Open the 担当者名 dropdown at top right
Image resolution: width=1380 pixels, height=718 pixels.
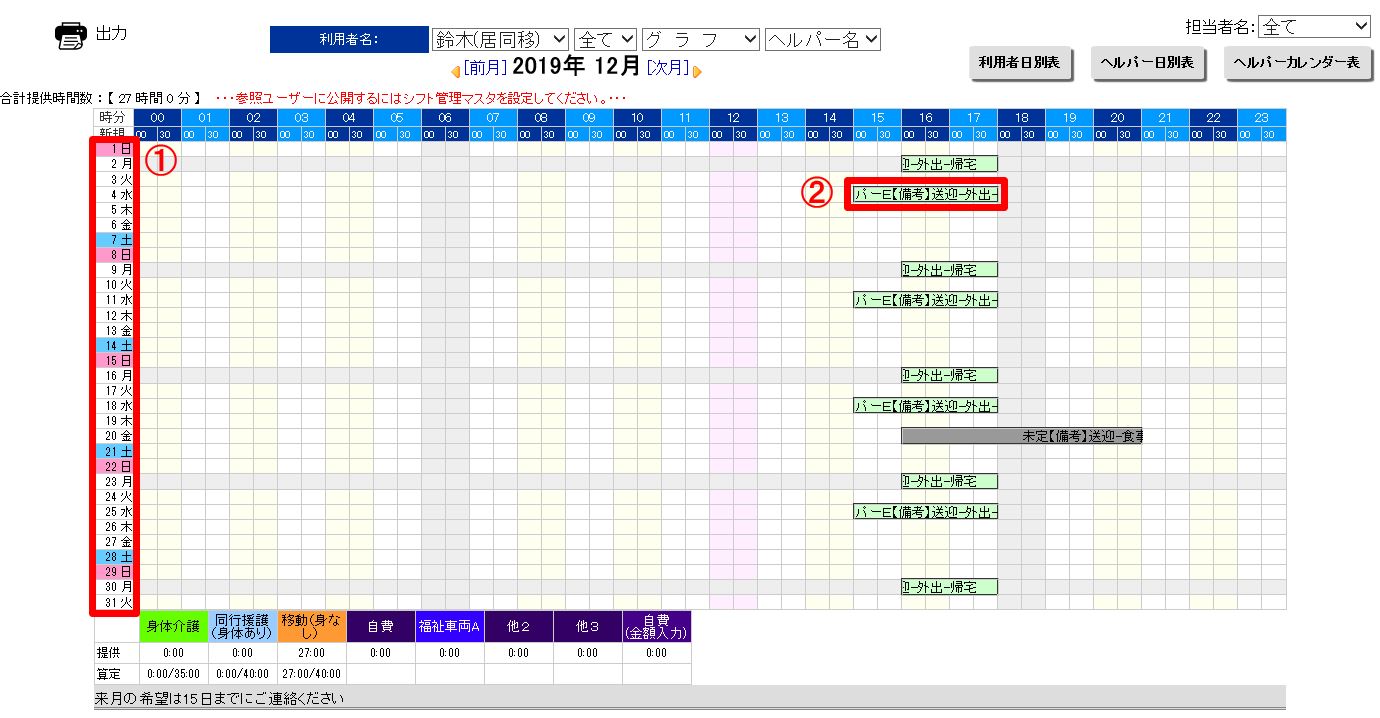[1314, 26]
